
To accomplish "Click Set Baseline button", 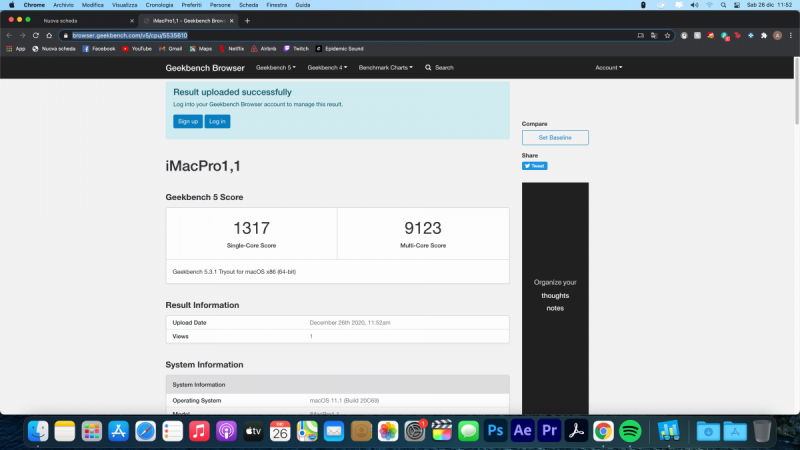I will coord(555,138).
